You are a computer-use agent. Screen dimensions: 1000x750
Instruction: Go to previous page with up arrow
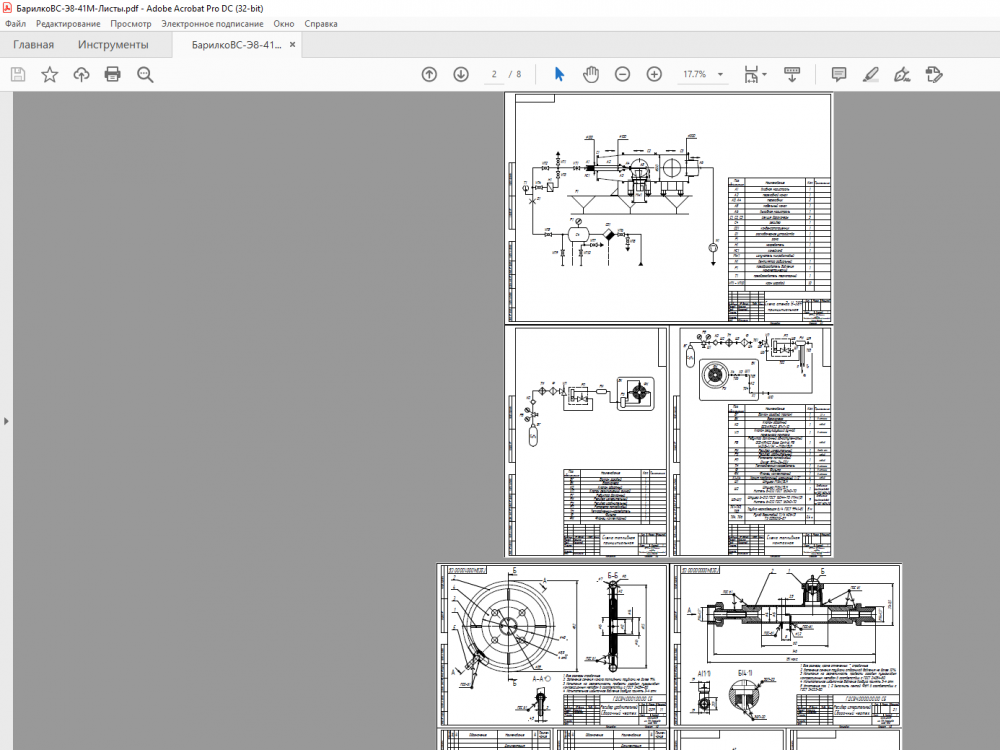pos(429,74)
